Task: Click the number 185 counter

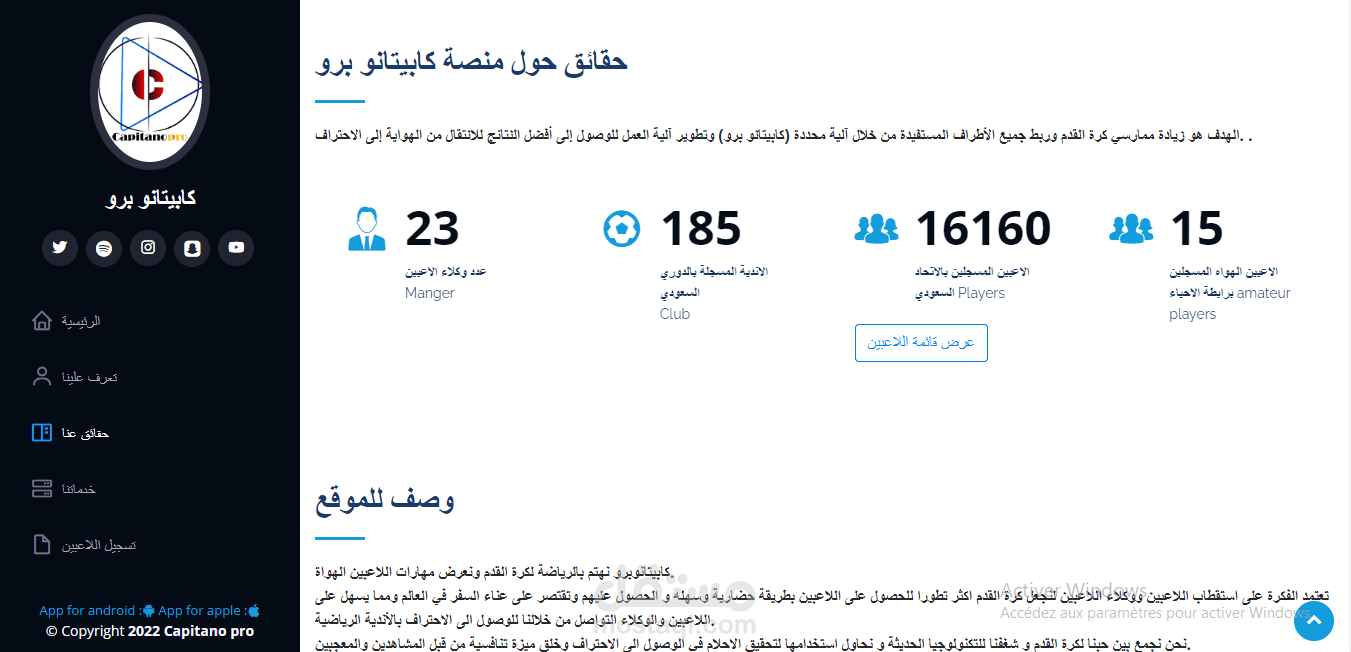Action: point(701,229)
